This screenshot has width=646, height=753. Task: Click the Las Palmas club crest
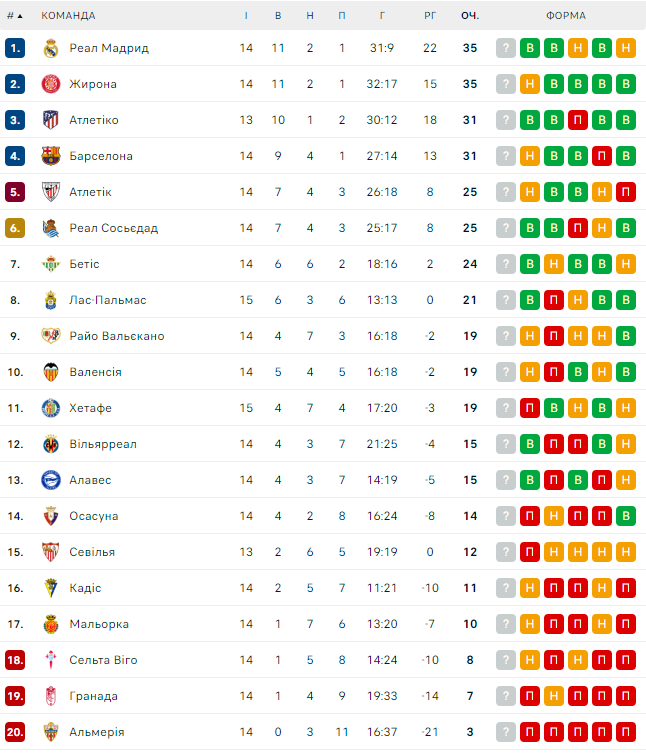point(51,300)
